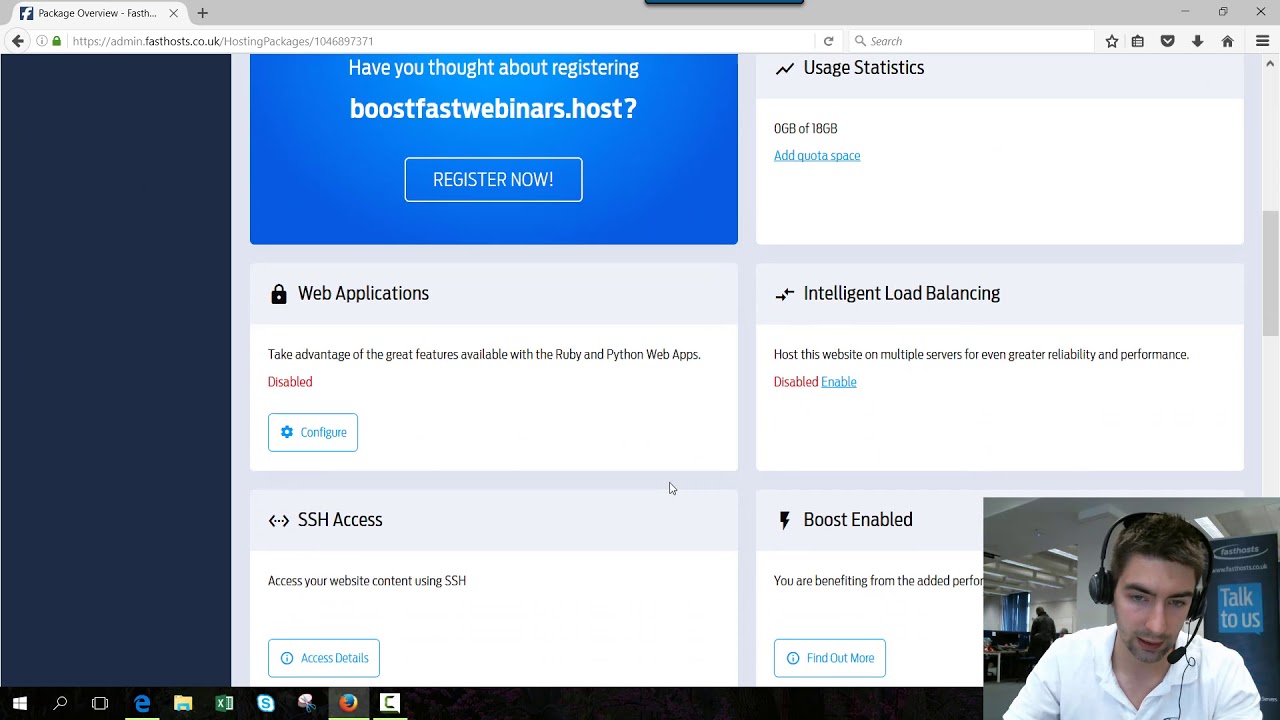Click REGISTER NOW! button
Image resolution: width=1280 pixels, height=720 pixels.
coord(493,179)
